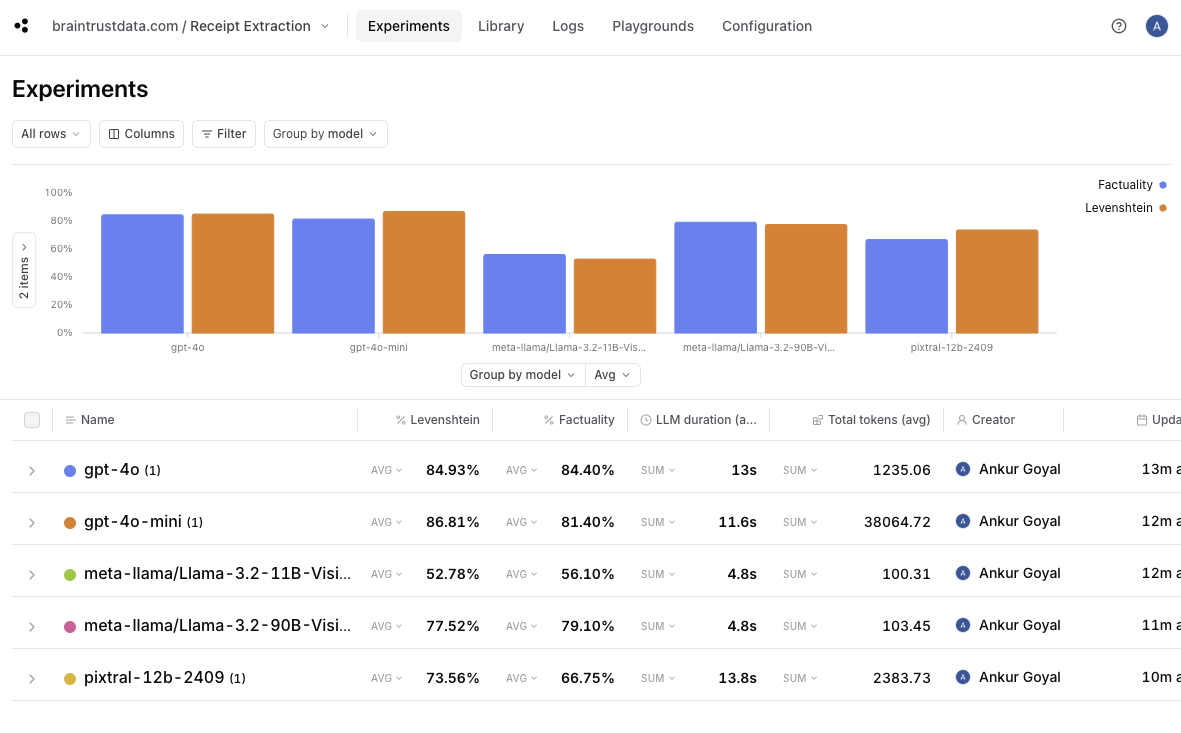Go to the Logs tab

click(568, 26)
